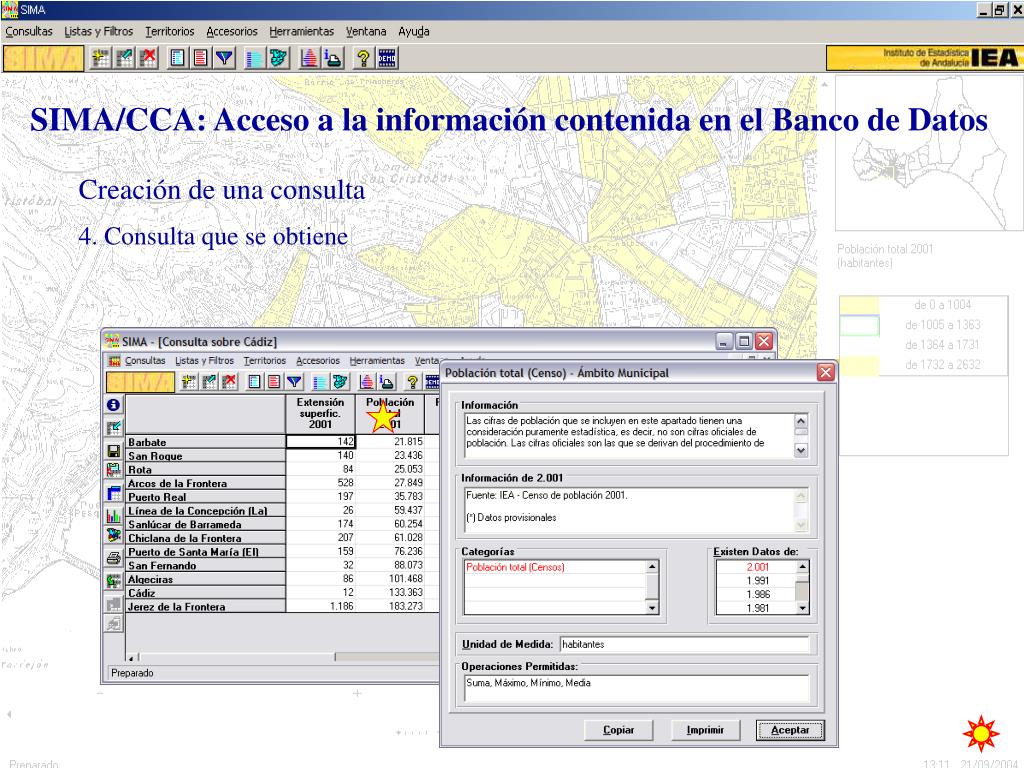Image resolution: width=1024 pixels, height=768 pixels.
Task: Click the edit query icon in main toolbar
Action: 124,58
